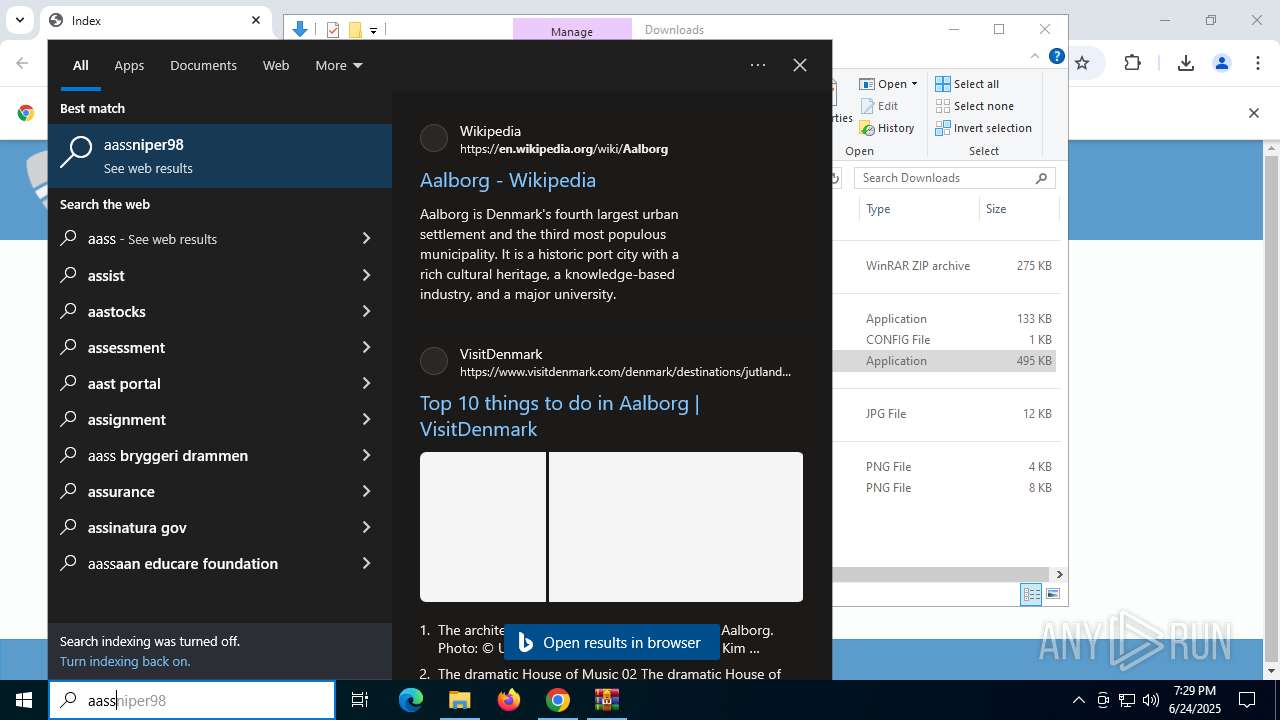
Task: Switch to the Apps search tab
Action: point(129,65)
